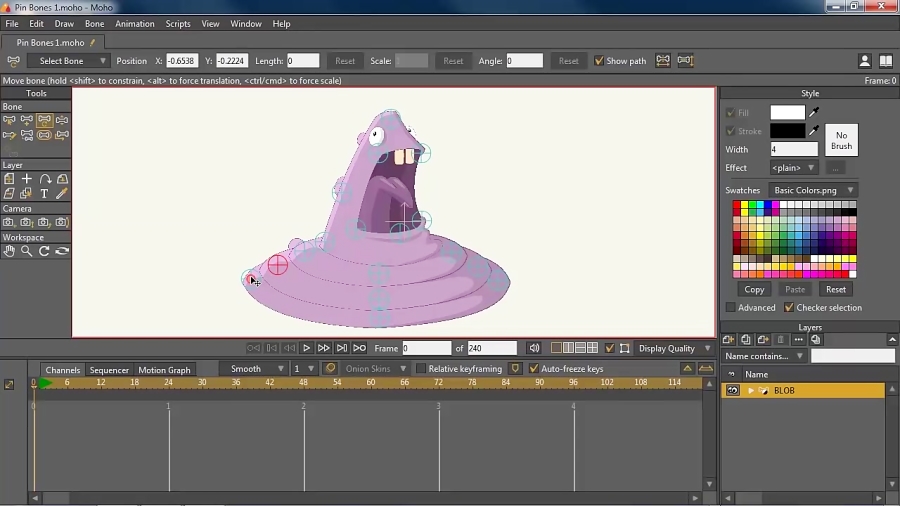Open the Basic Colors.png swatches dropdown

click(814, 190)
